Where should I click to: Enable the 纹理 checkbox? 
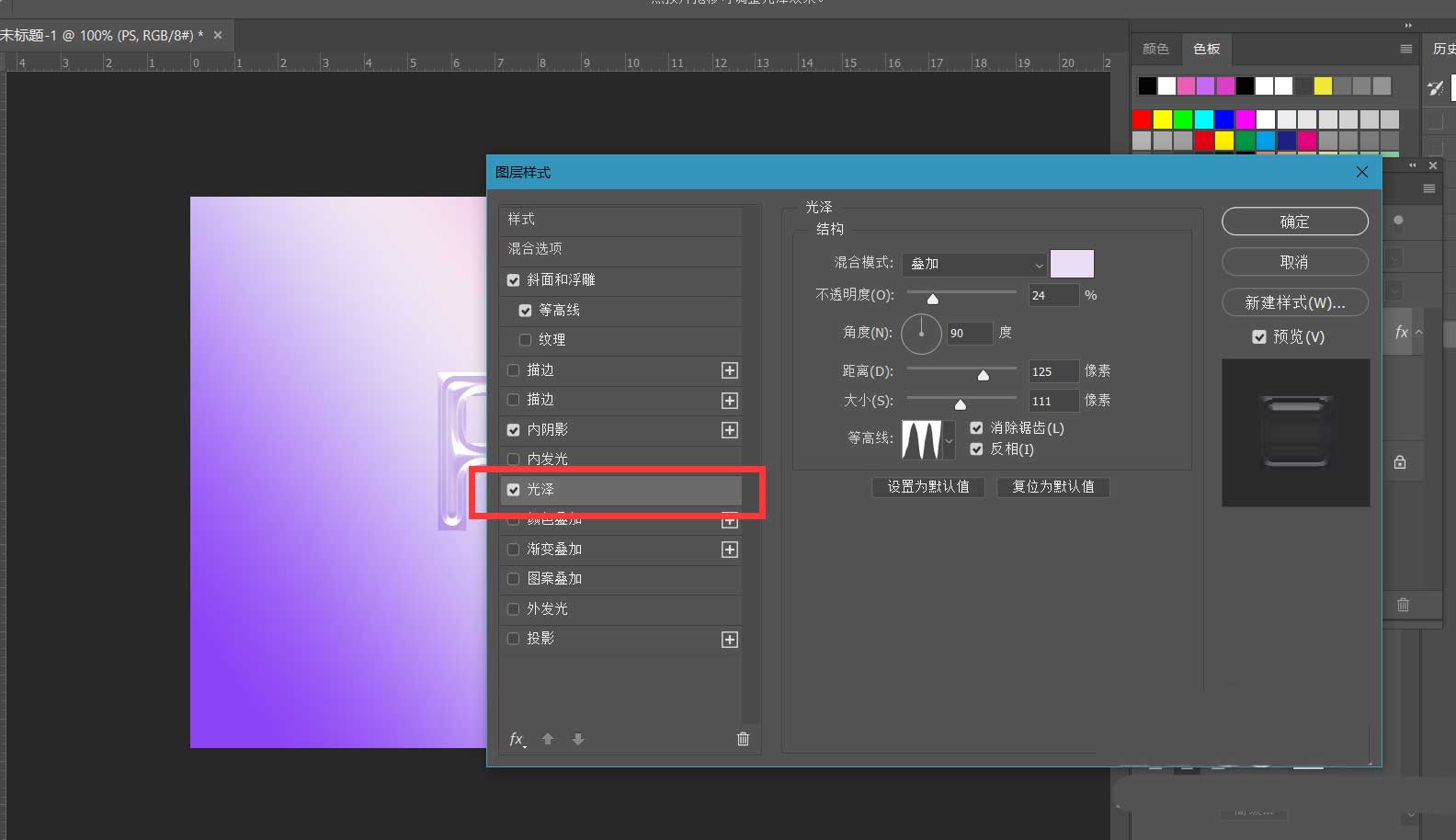pos(525,340)
